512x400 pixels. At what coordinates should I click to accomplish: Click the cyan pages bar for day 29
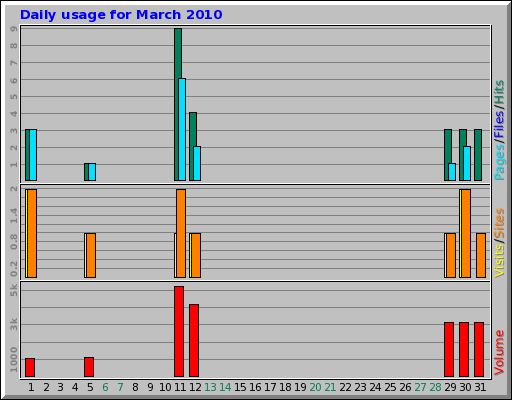(452, 172)
